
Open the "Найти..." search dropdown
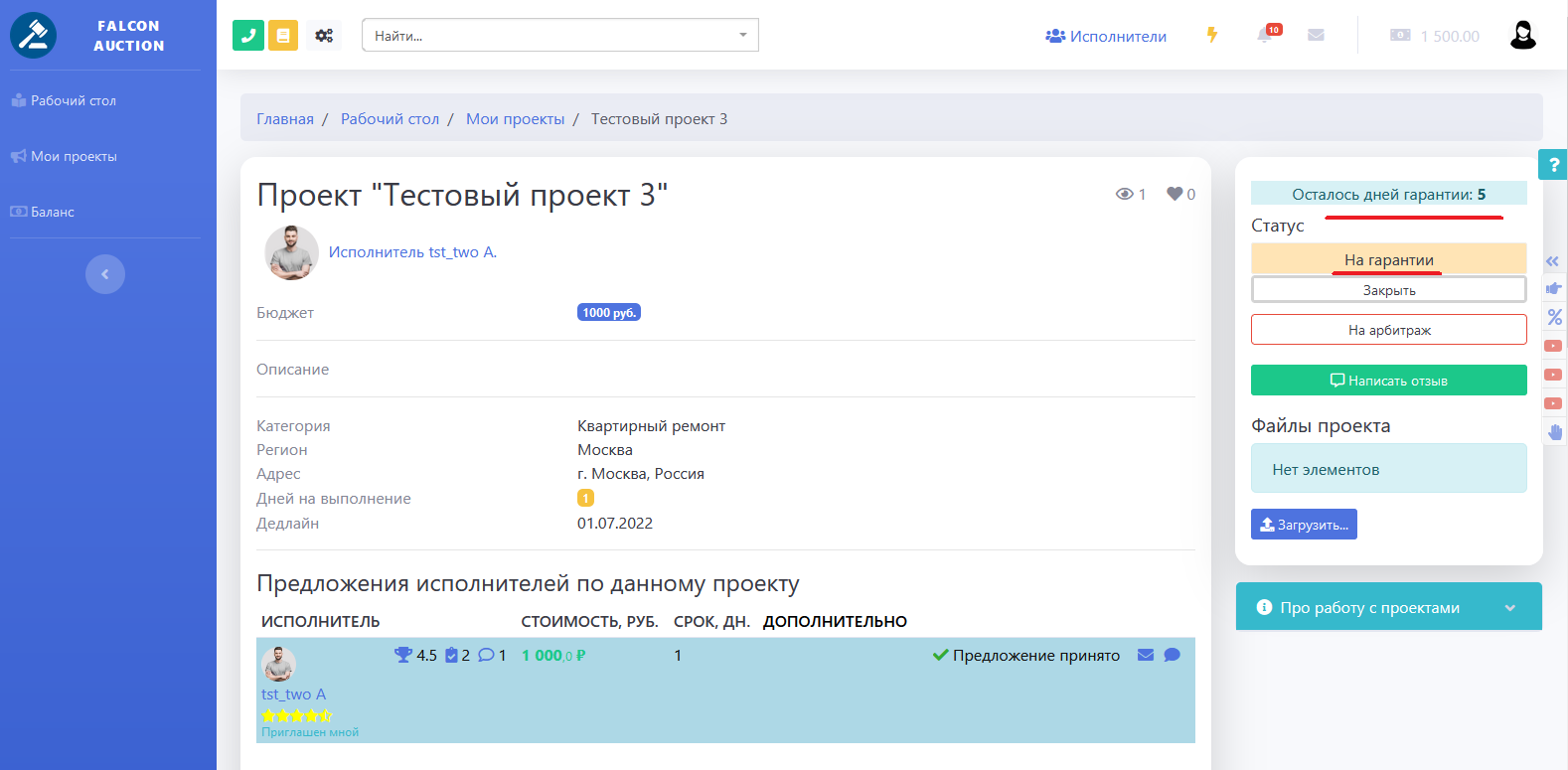[x=559, y=36]
